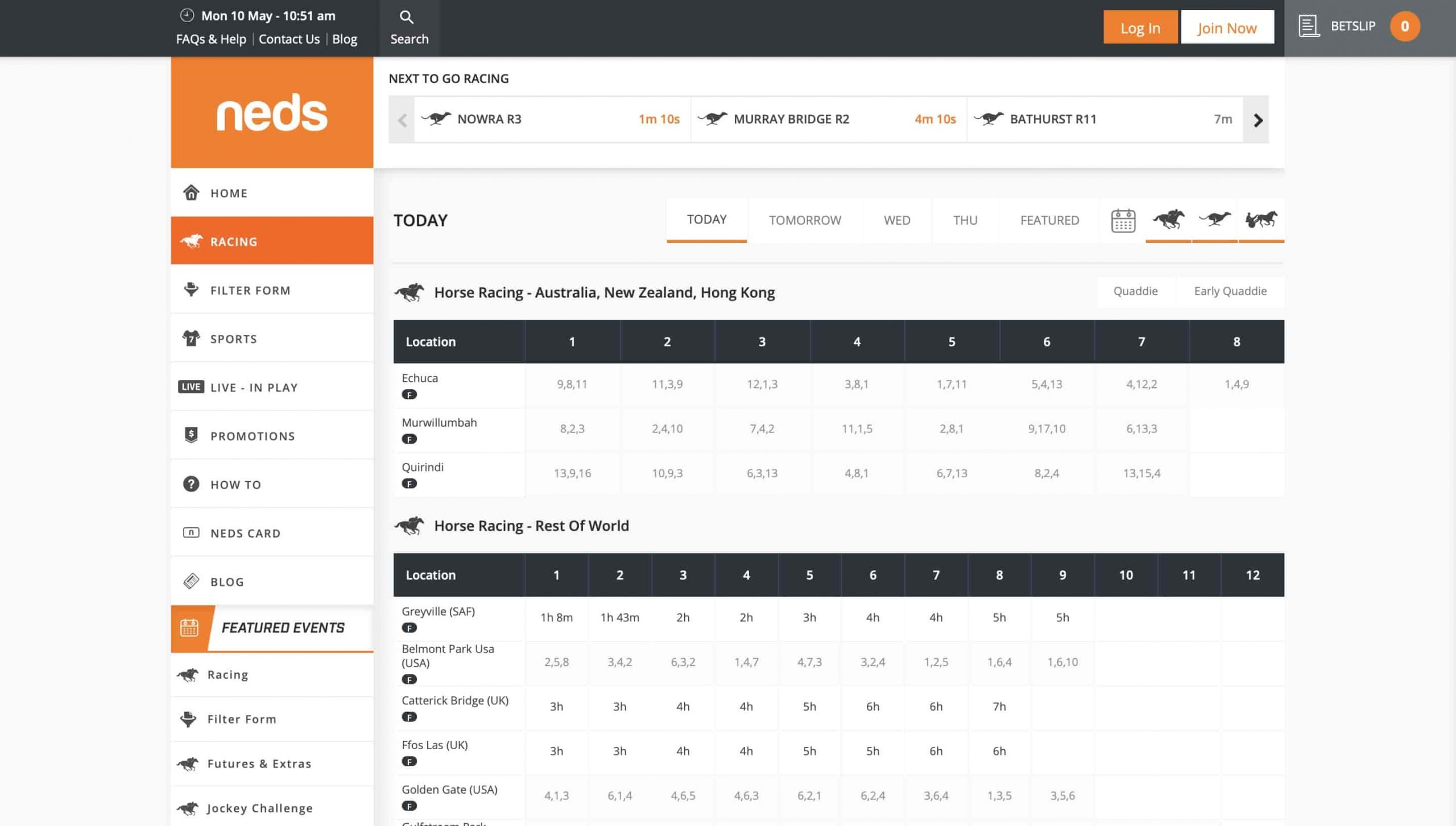Switch to the TOMORROW tab
Screen dimensions: 1456x826
pyautogui.click(x=805, y=220)
